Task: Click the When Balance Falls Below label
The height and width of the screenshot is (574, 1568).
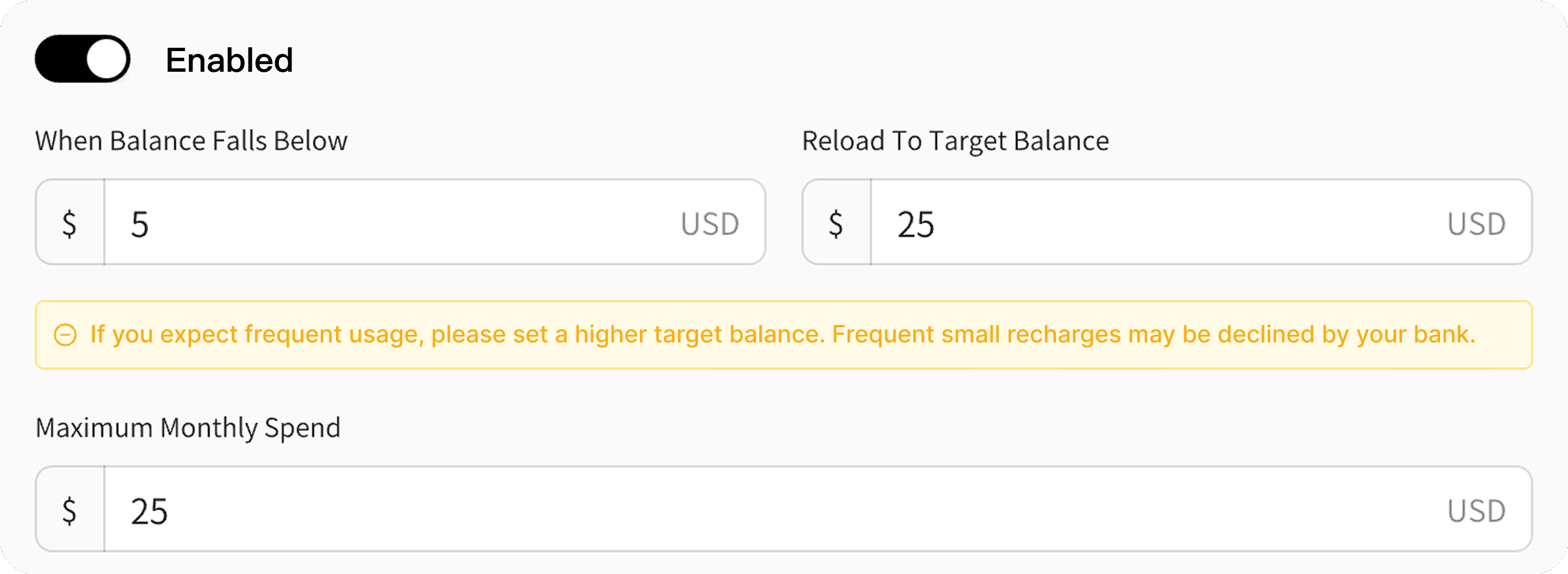Action: coord(191,141)
